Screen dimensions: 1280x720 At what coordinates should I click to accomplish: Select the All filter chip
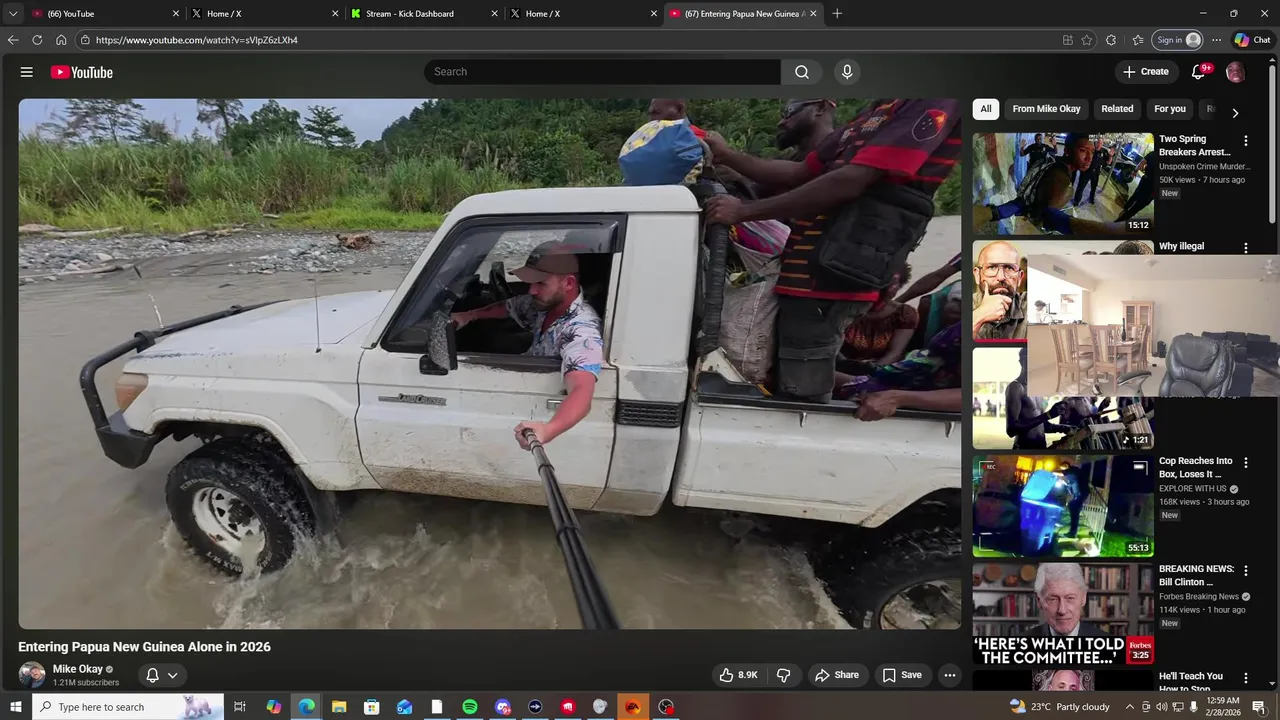tap(986, 109)
